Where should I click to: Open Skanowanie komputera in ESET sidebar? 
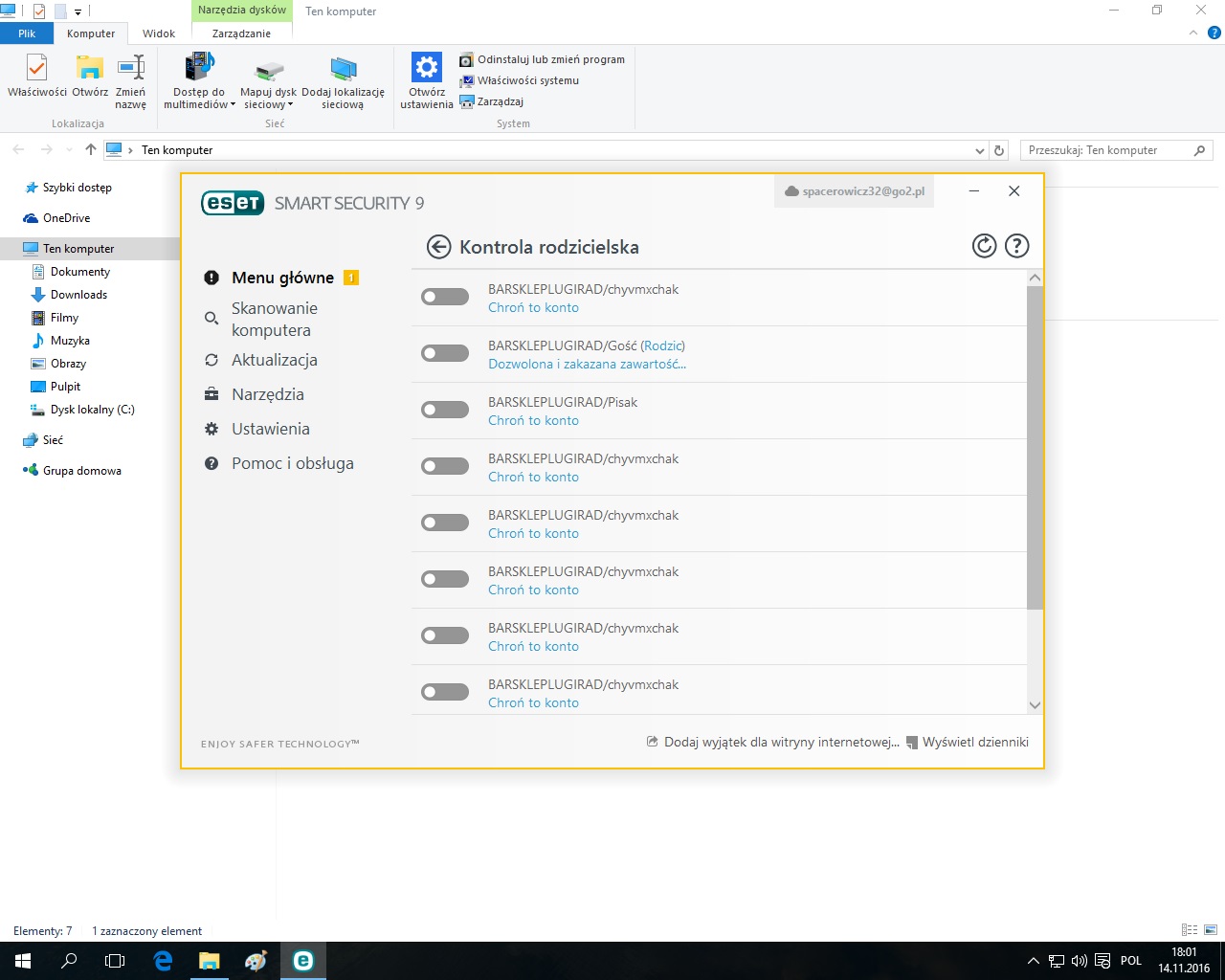pyautogui.click(x=274, y=319)
